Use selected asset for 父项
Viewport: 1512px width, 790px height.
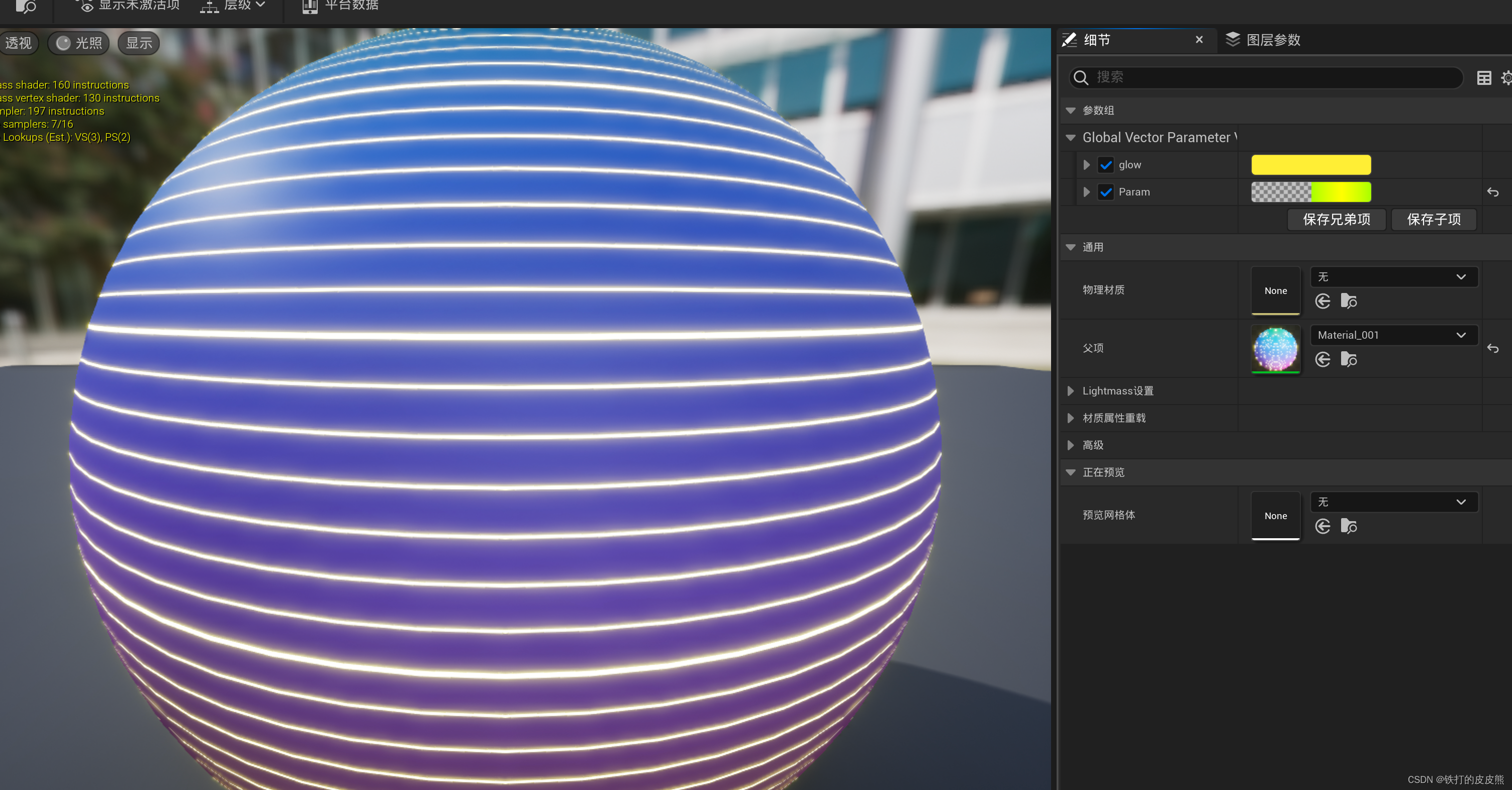pos(1322,360)
